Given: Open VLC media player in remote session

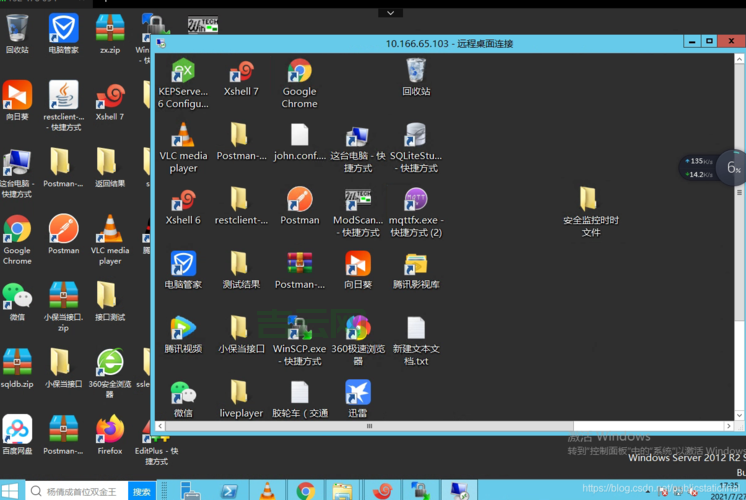Looking at the screenshot, I should coord(183,136).
